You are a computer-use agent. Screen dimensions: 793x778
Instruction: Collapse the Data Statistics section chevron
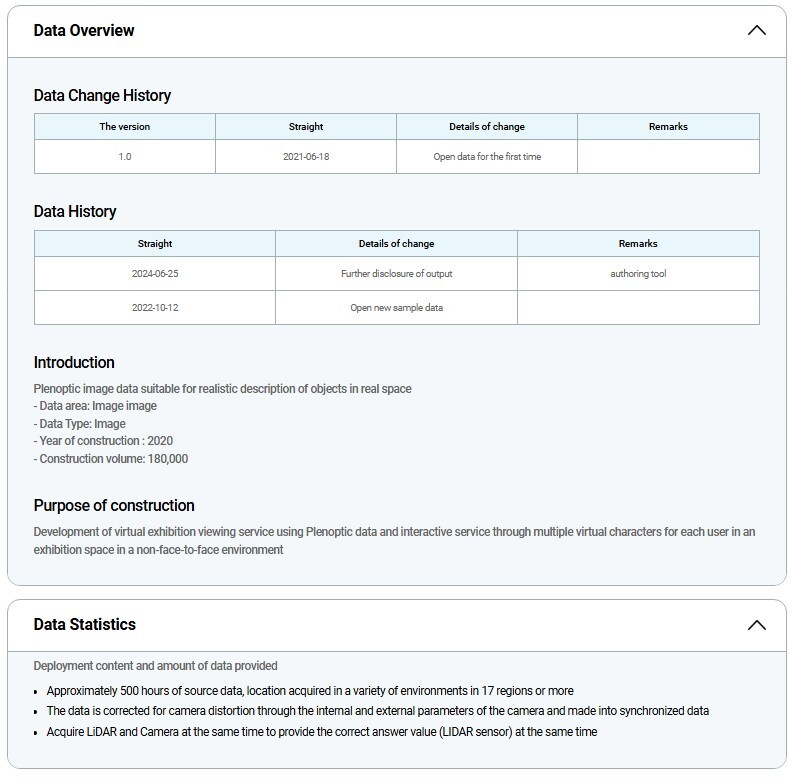[x=756, y=625]
